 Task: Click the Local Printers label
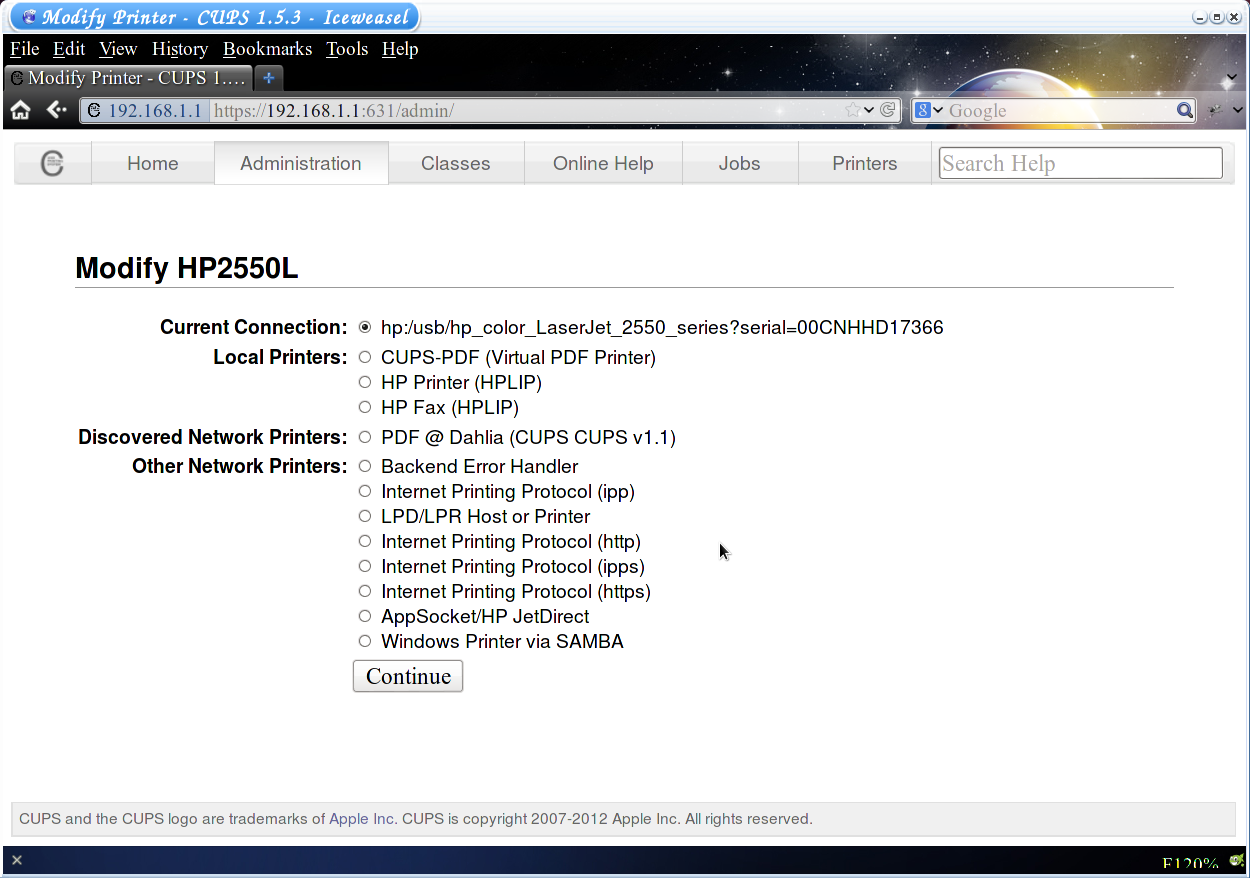click(280, 357)
